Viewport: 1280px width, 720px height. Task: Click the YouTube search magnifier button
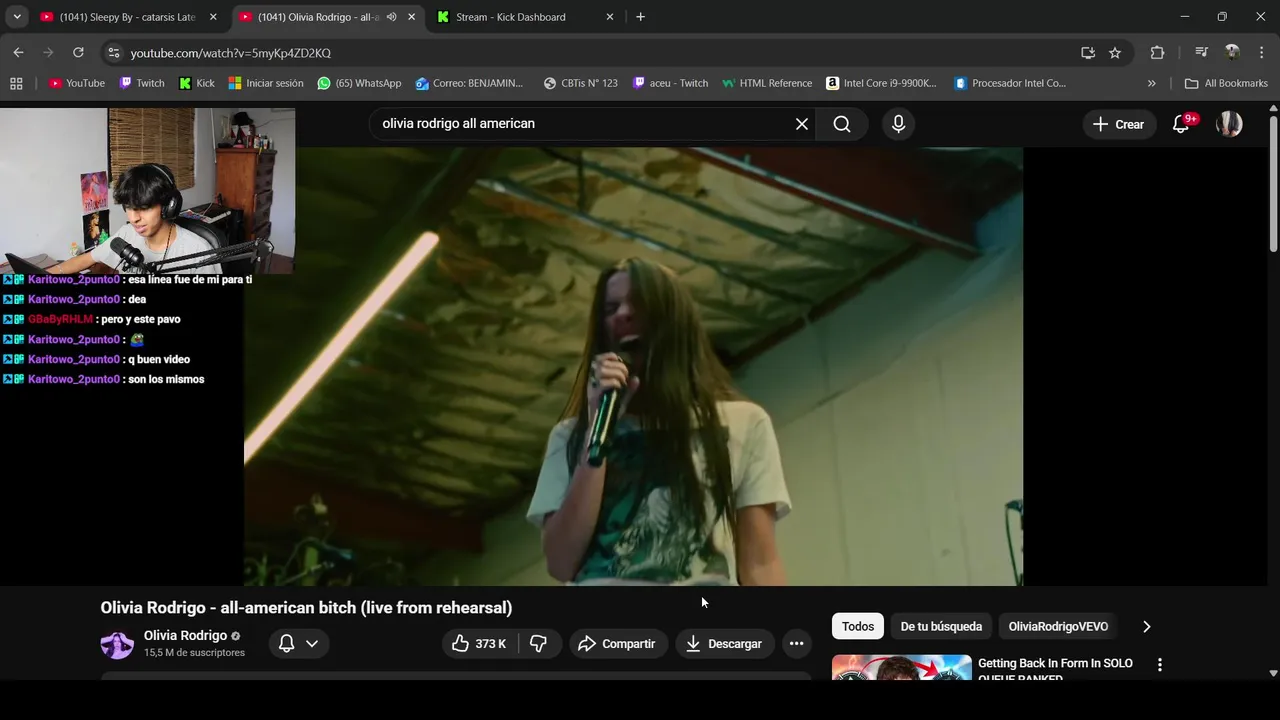pos(842,124)
